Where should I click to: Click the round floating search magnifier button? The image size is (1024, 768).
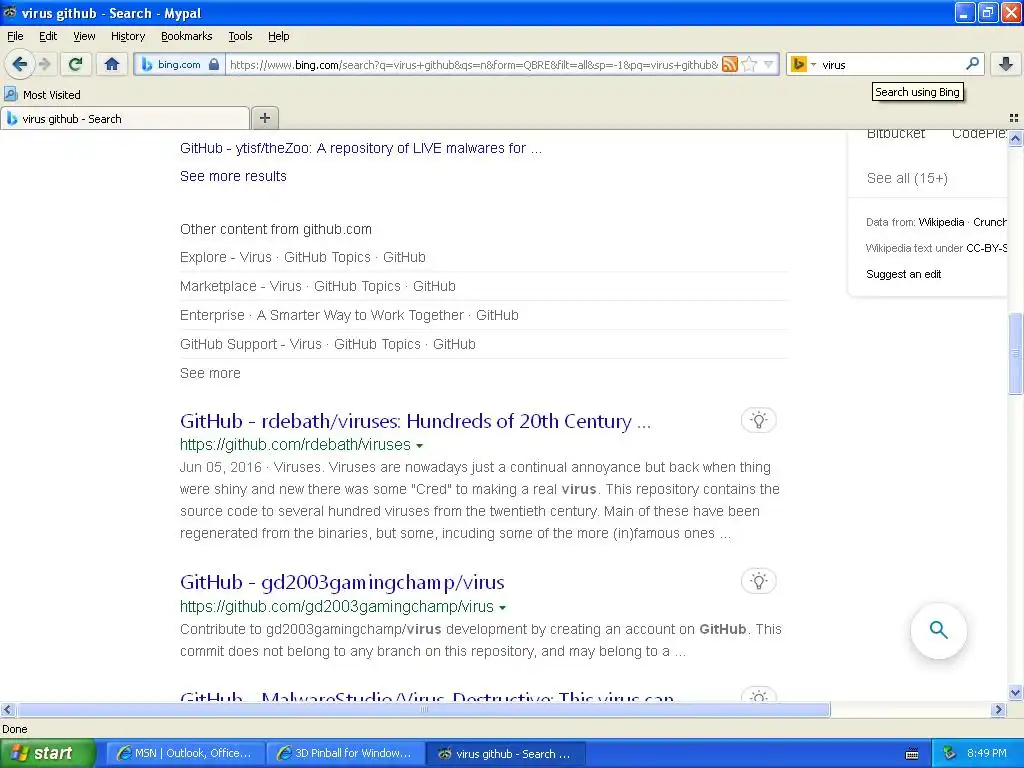tap(938, 630)
